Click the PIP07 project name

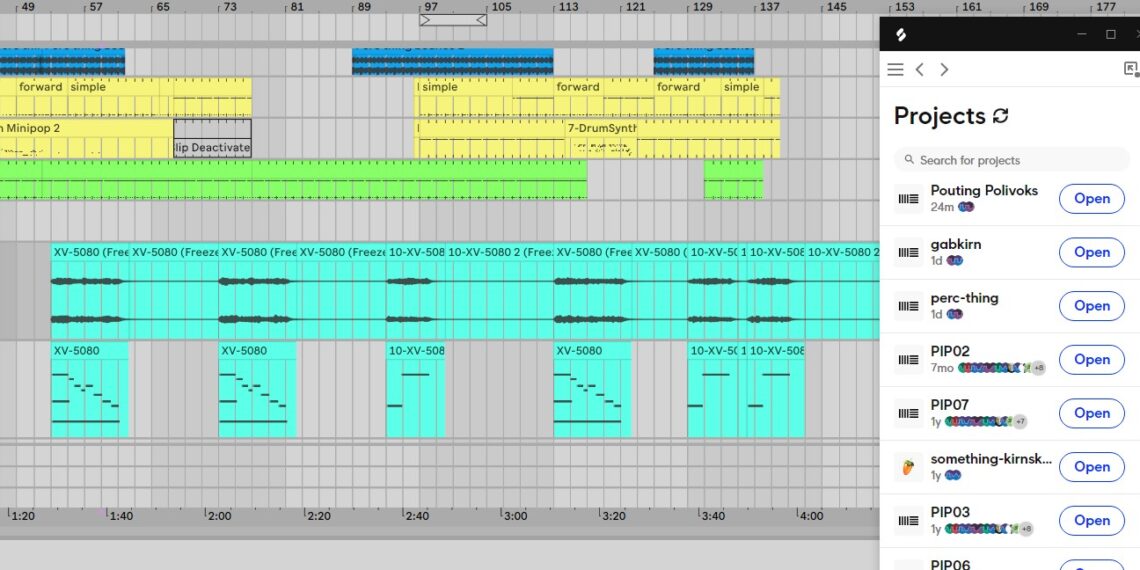(x=950, y=405)
